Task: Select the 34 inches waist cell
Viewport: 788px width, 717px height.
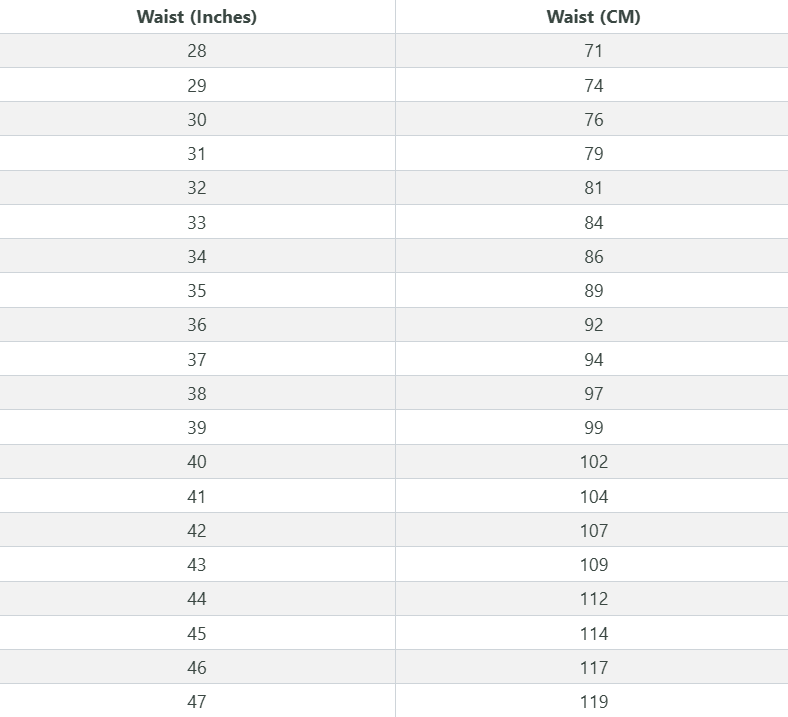Action: [x=197, y=257]
